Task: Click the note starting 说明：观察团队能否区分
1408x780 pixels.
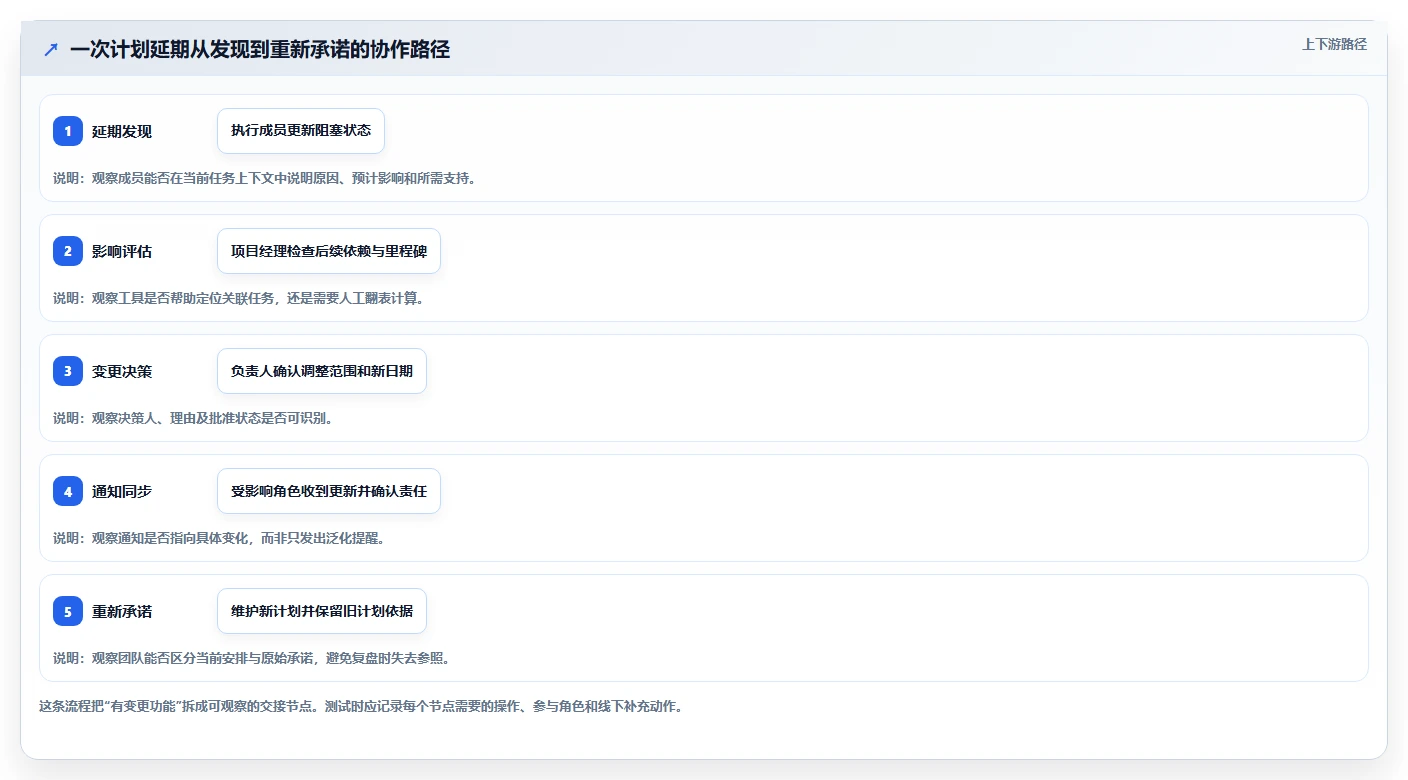Action: (x=252, y=658)
